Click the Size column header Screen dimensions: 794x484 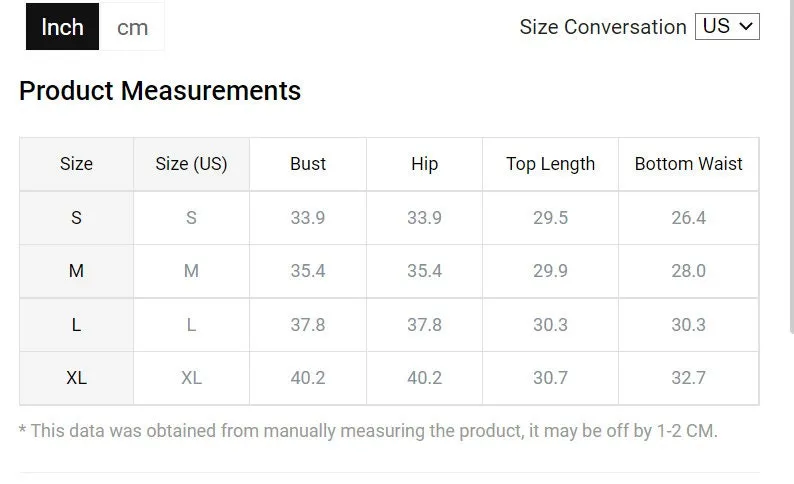coord(76,164)
